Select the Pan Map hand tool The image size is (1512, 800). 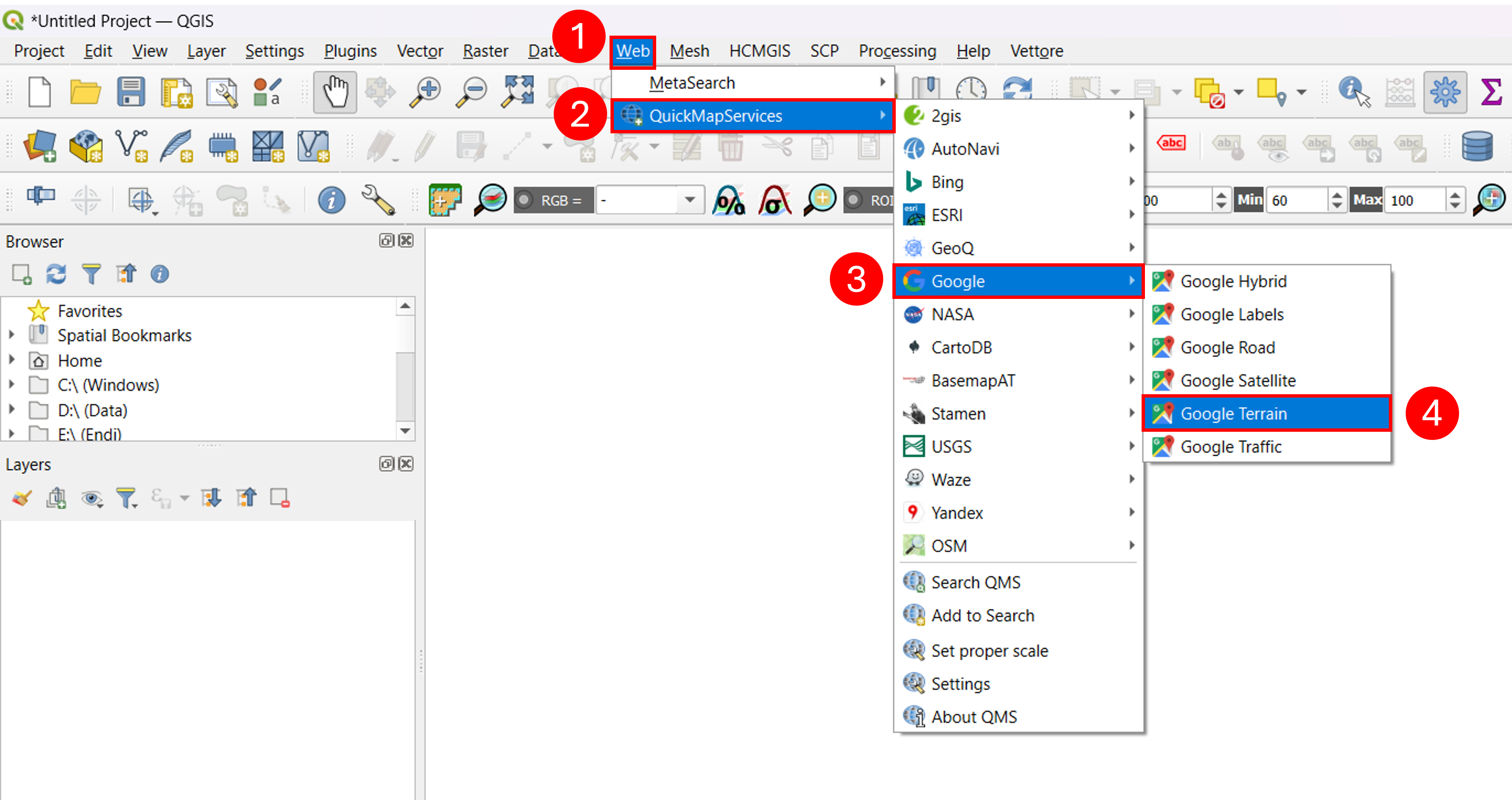(335, 92)
